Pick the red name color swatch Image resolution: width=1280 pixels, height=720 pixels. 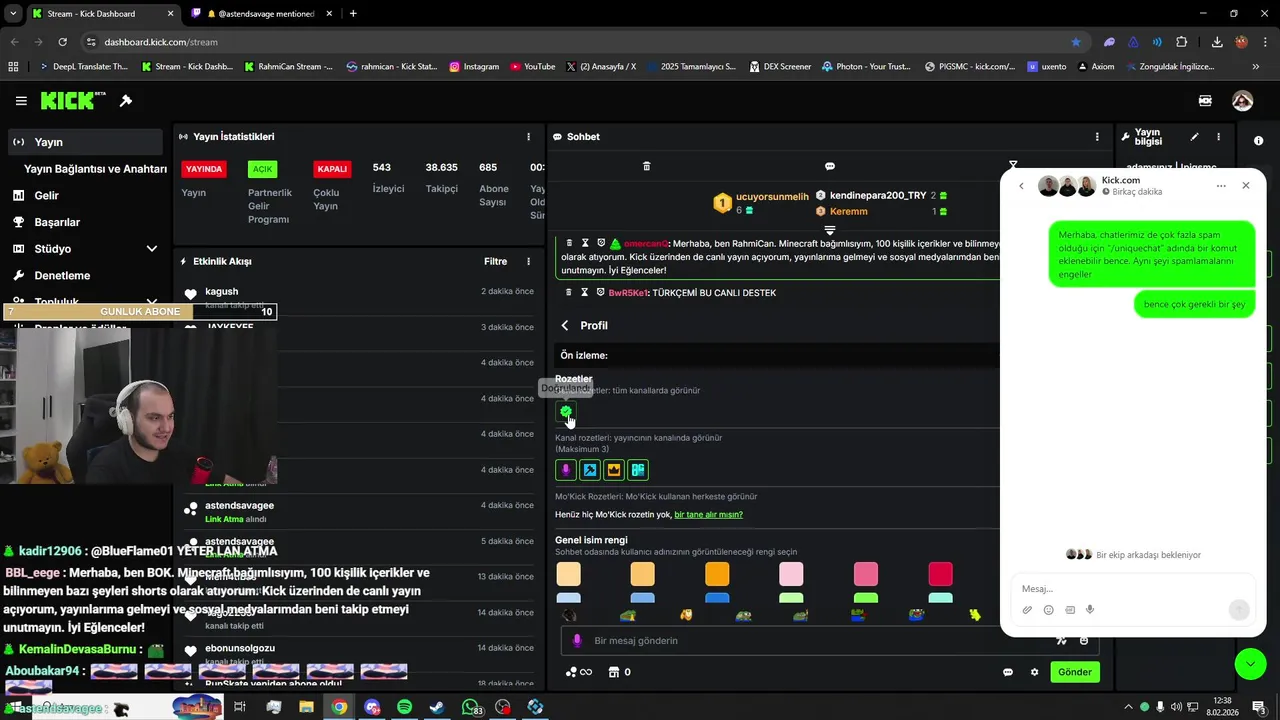coord(940,574)
